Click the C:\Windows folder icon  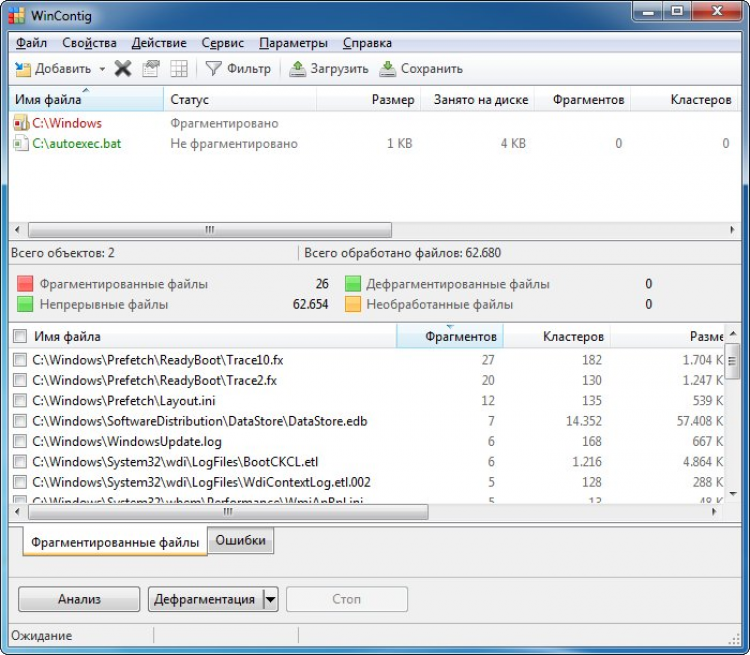pos(21,123)
